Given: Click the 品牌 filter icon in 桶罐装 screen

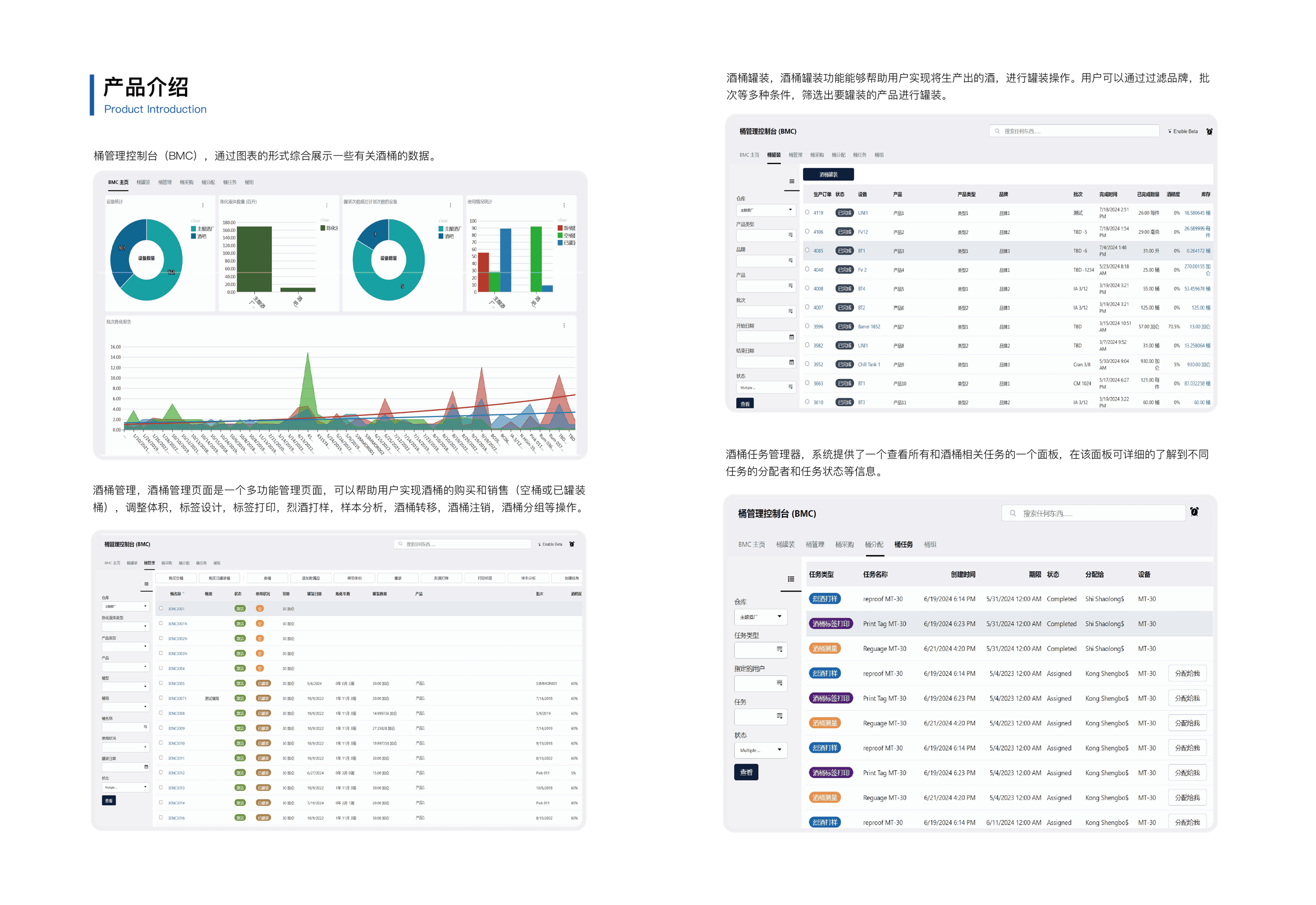Looking at the screenshot, I should coord(791,261).
